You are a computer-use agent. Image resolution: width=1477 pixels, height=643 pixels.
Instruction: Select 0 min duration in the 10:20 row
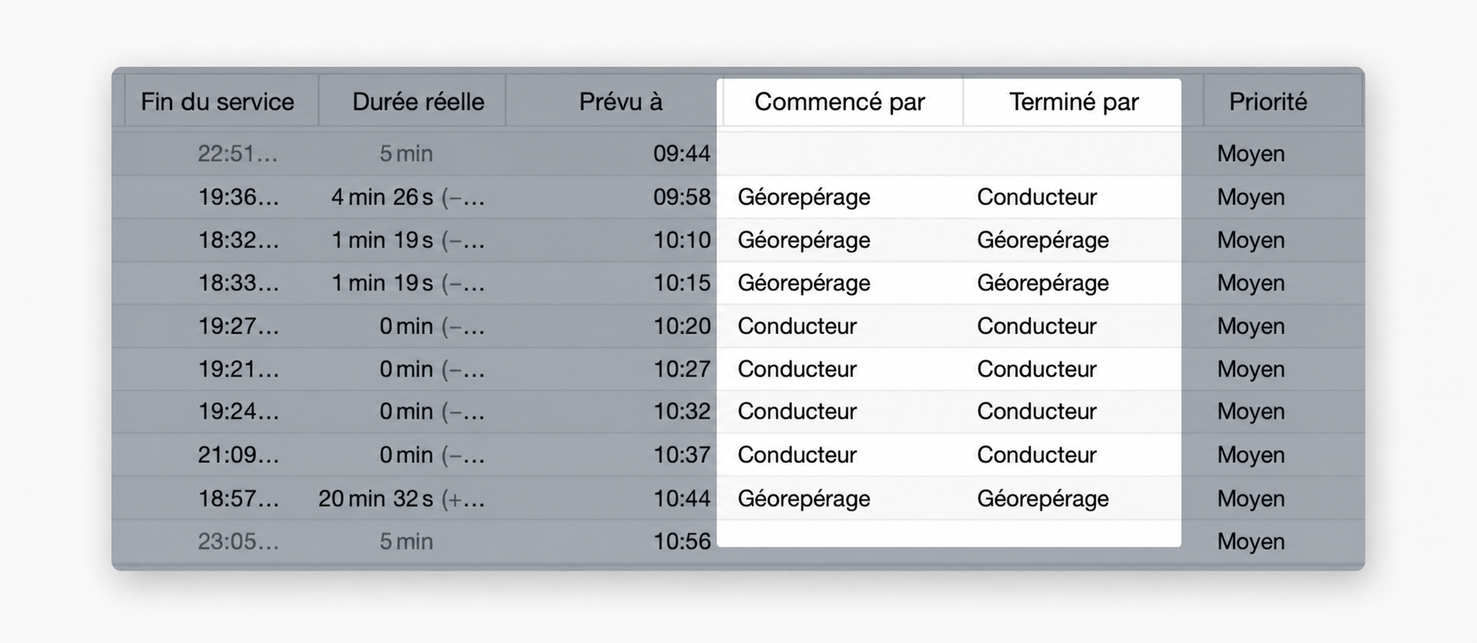(x=432, y=326)
